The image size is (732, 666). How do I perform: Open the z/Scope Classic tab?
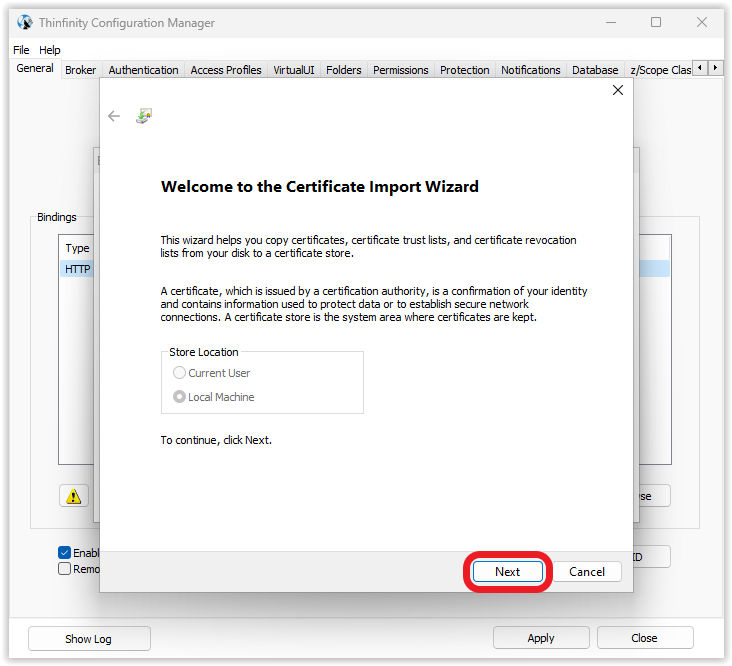pyautogui.click(x=660, y=70)
